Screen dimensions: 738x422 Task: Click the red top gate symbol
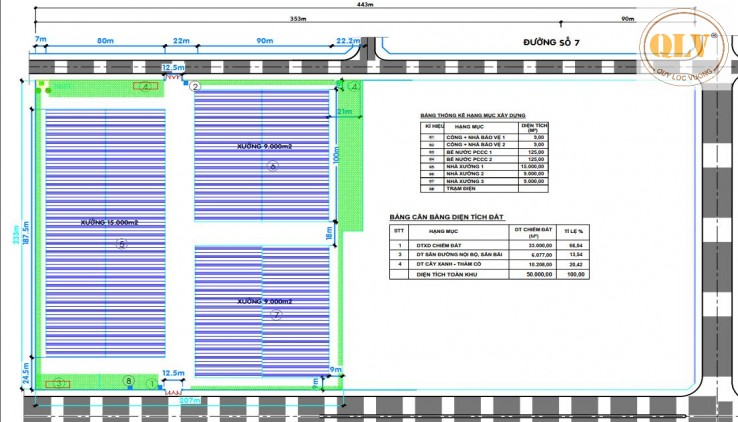[x=171, y=76]
